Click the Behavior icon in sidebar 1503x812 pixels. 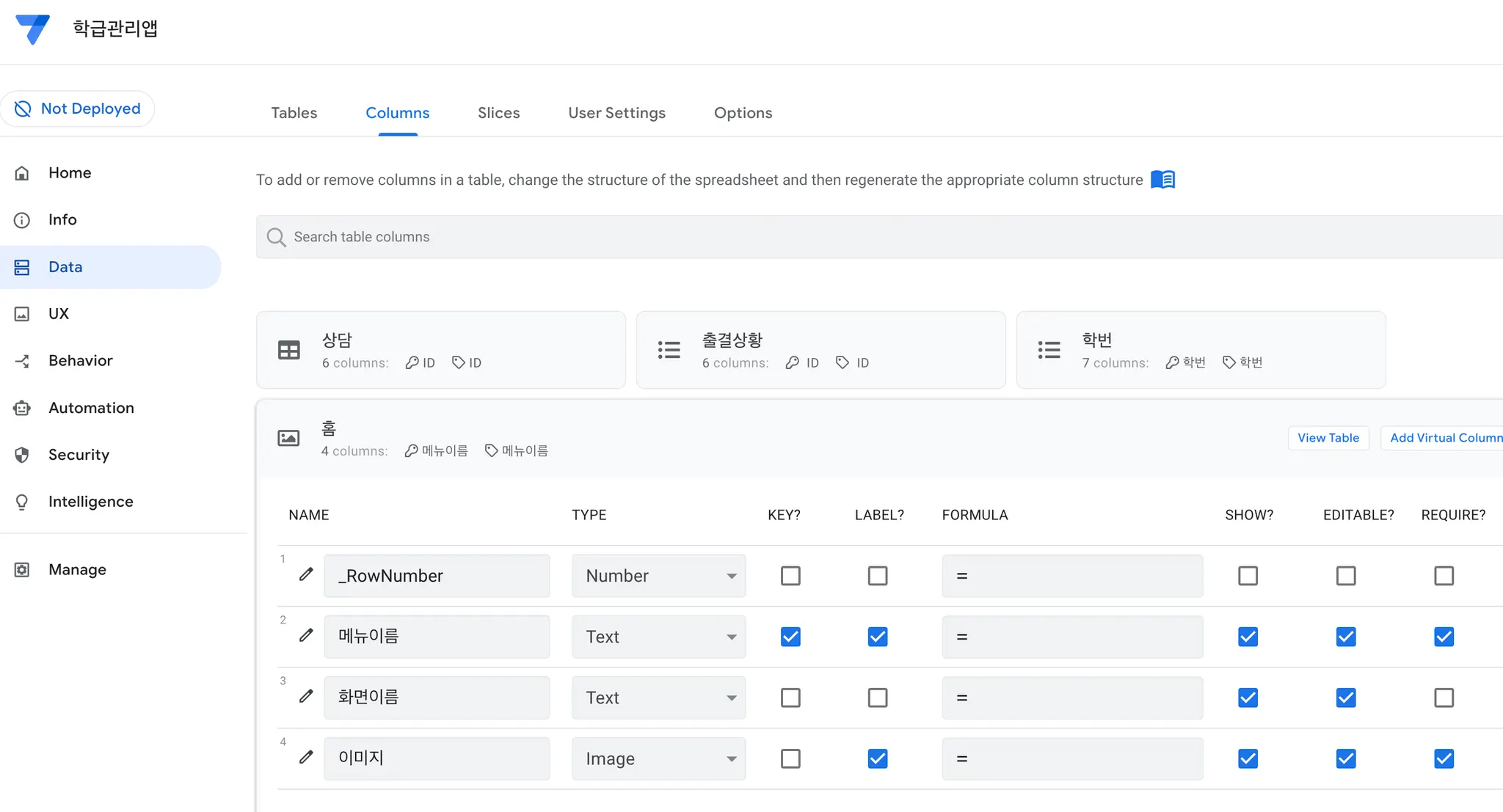click(x=22, y=361)
